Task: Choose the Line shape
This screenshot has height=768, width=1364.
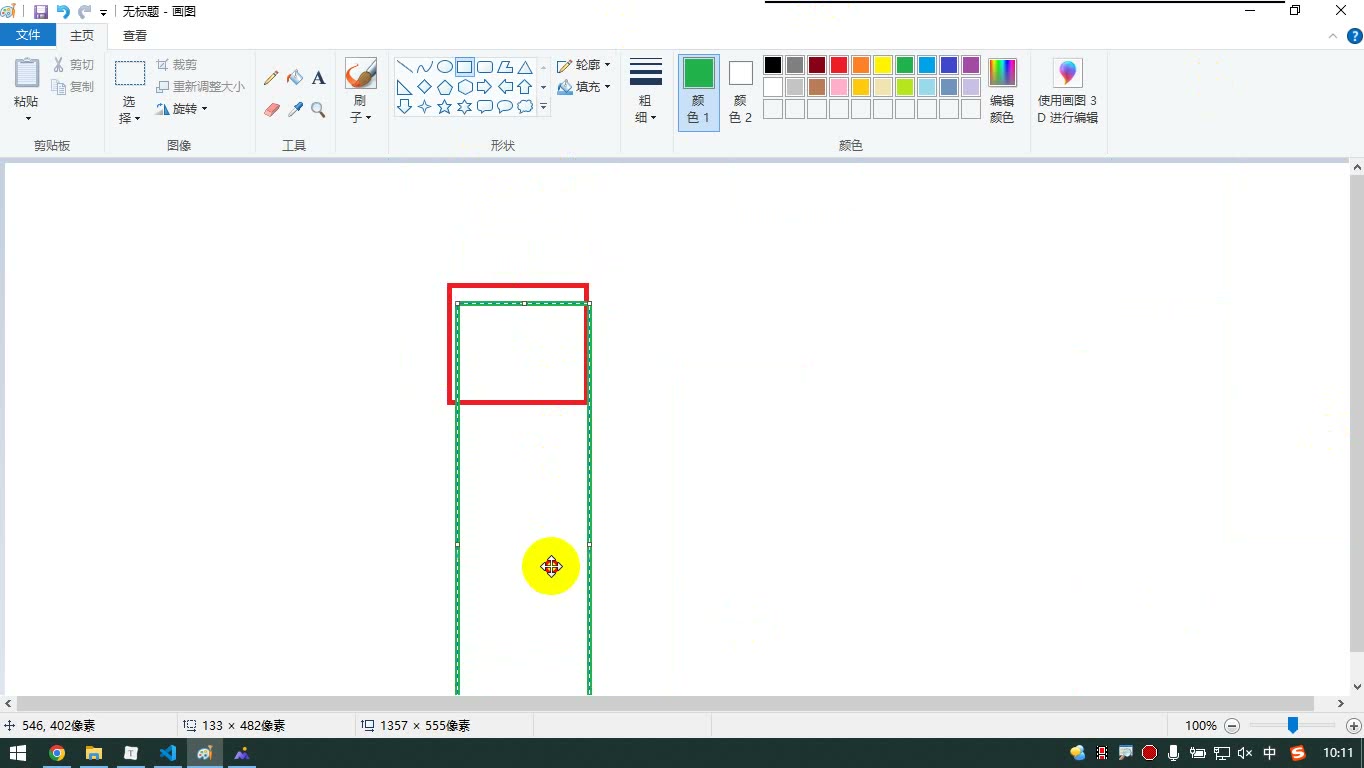Action: pos(405,68)
